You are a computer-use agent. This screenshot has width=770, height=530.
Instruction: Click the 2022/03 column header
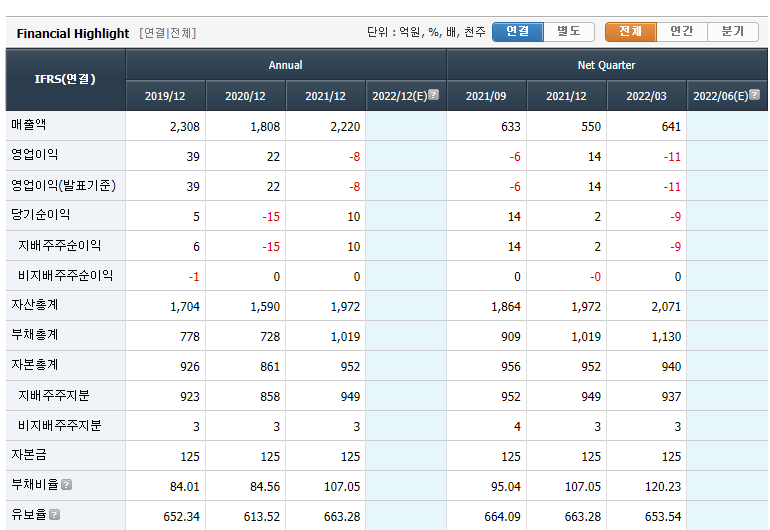647,96
